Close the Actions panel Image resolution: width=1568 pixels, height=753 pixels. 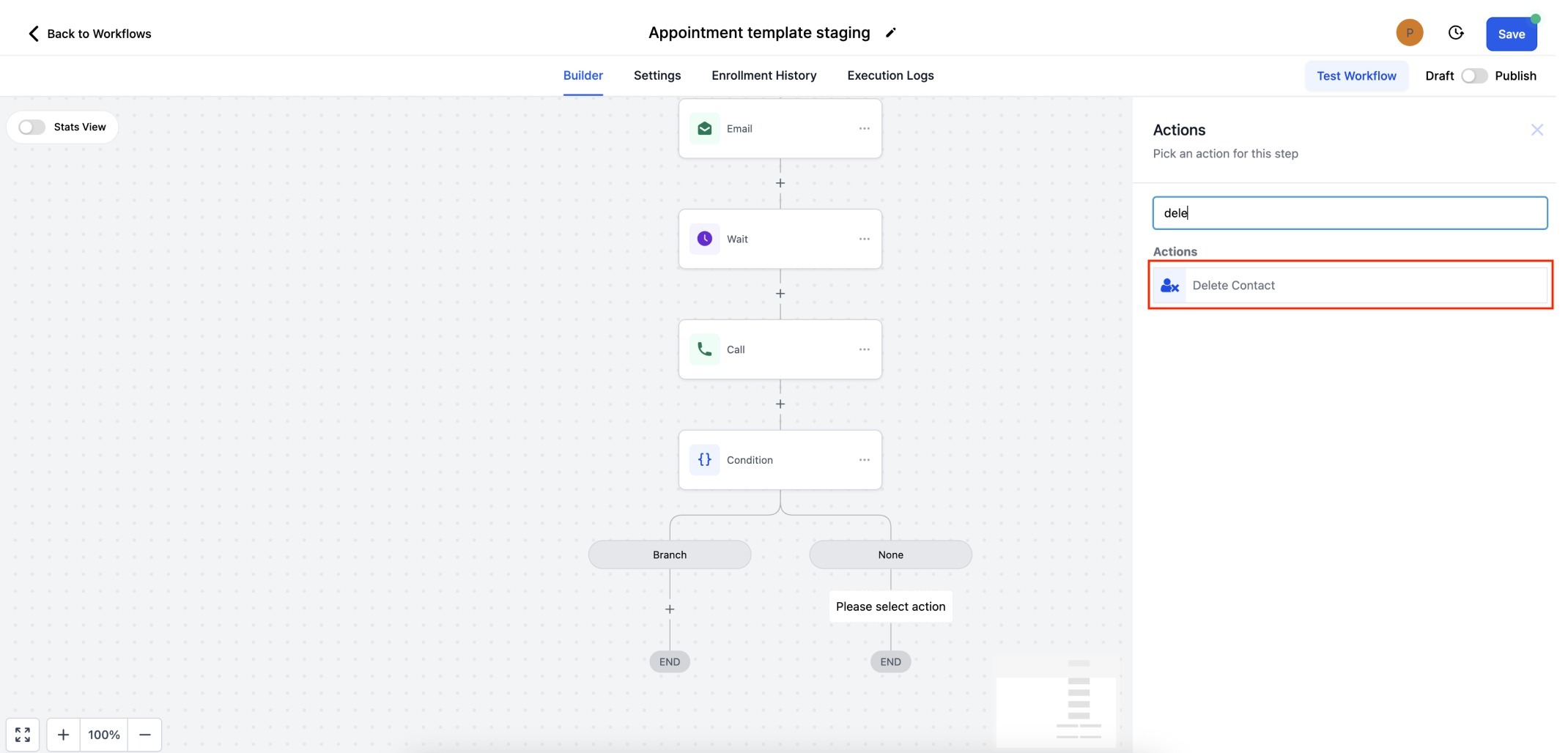1537,130
